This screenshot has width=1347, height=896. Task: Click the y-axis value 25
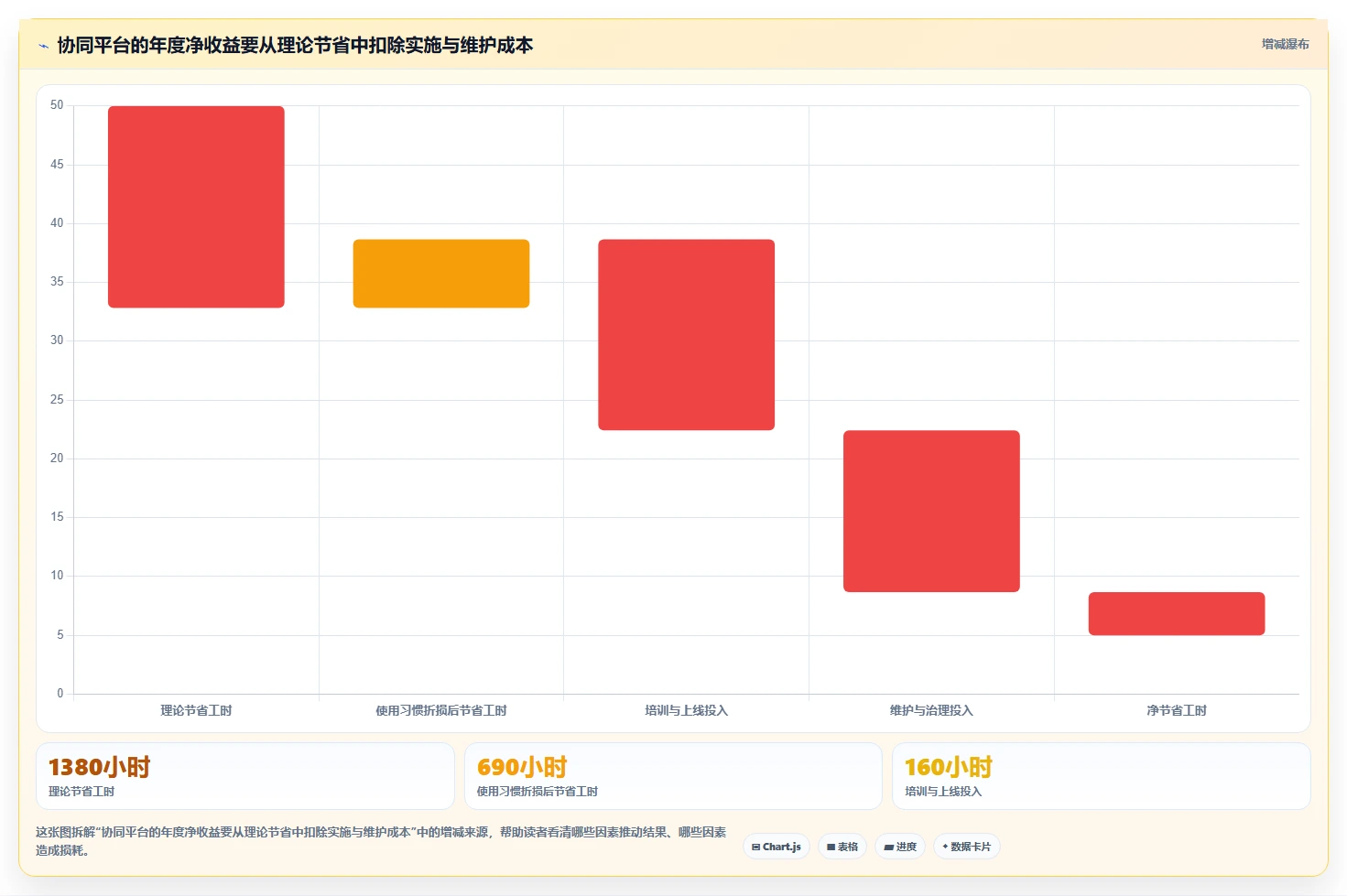(57, 400)
